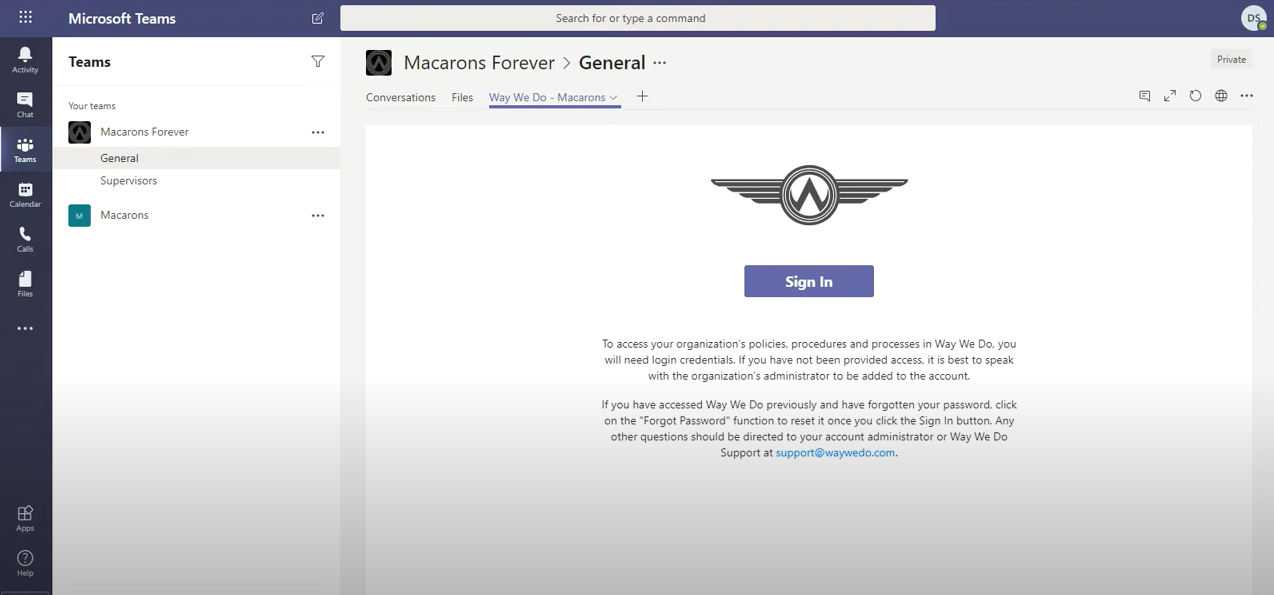Filter the teams list

[x=318, y=61]
